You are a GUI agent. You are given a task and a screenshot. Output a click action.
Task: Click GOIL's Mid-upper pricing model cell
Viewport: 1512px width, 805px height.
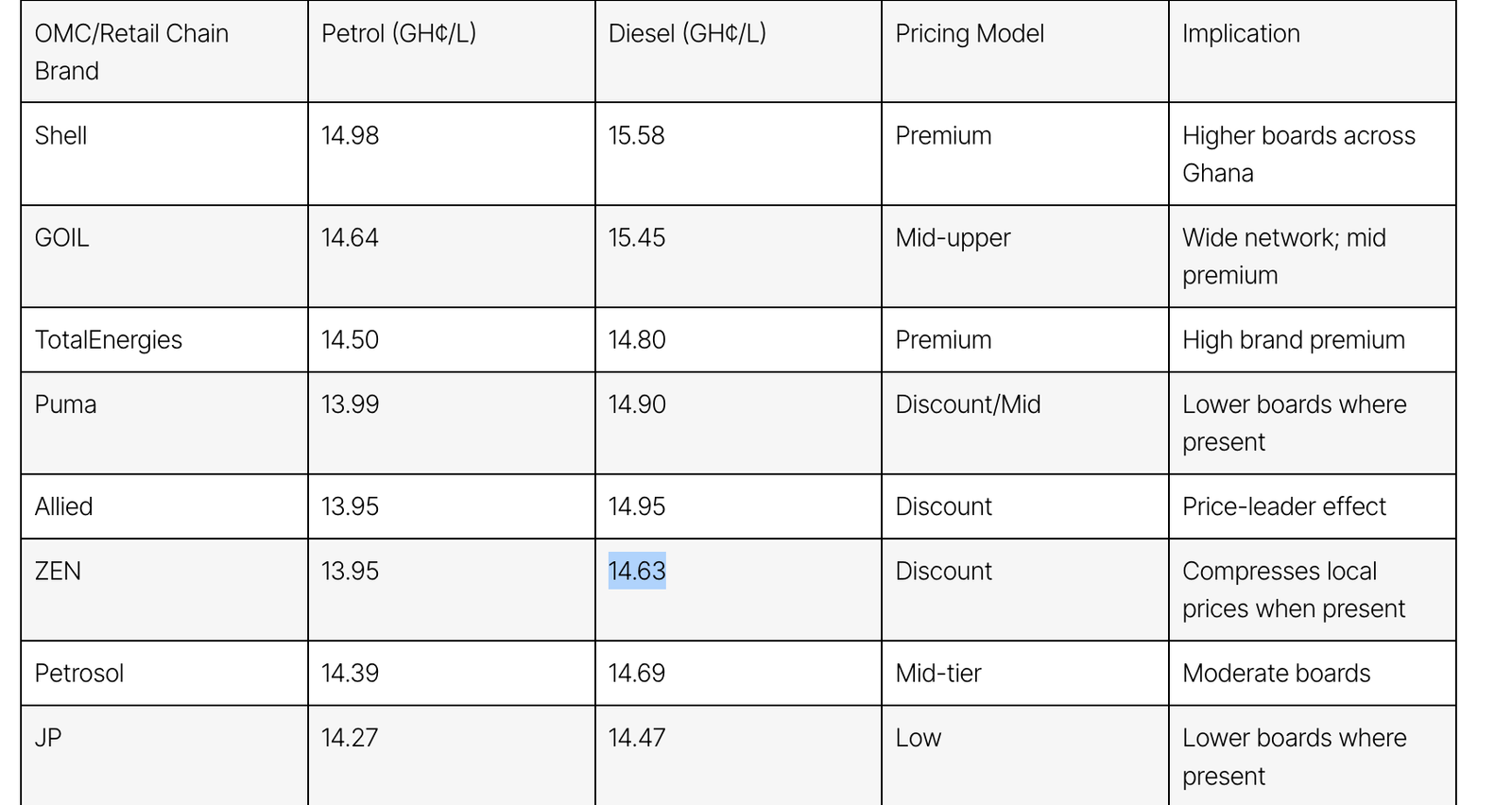[x=953, y=237]
